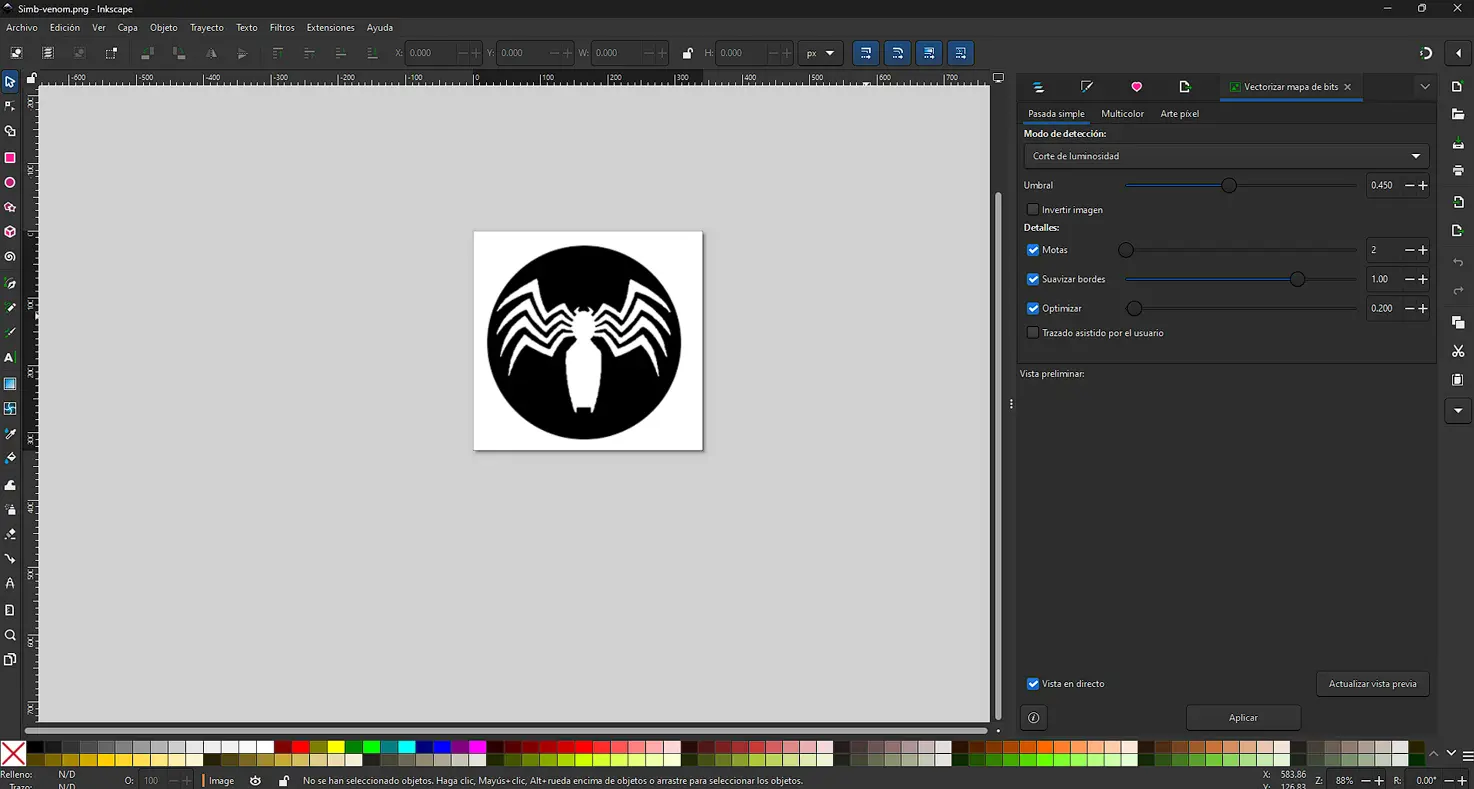
Task: Switch to the Multicolor tab
Action: coord(1122,113)
